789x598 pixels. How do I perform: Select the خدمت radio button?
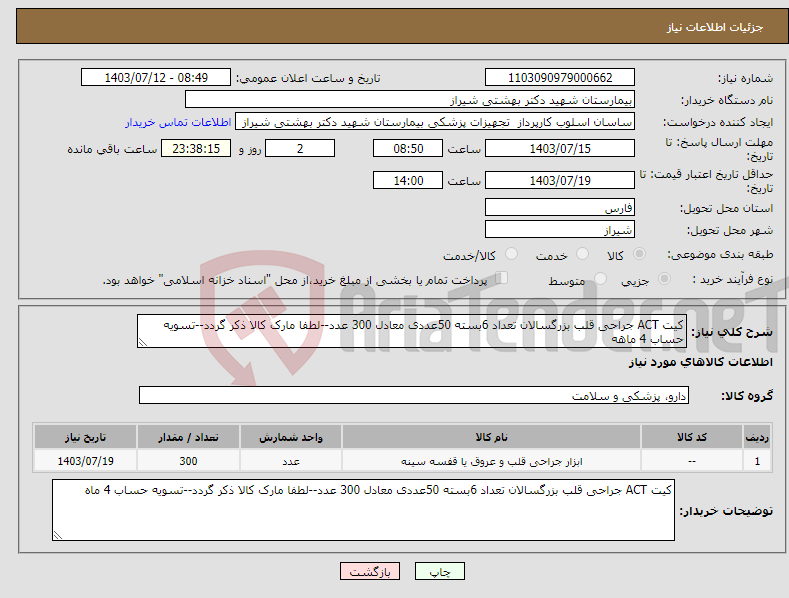tap(582, 254)
